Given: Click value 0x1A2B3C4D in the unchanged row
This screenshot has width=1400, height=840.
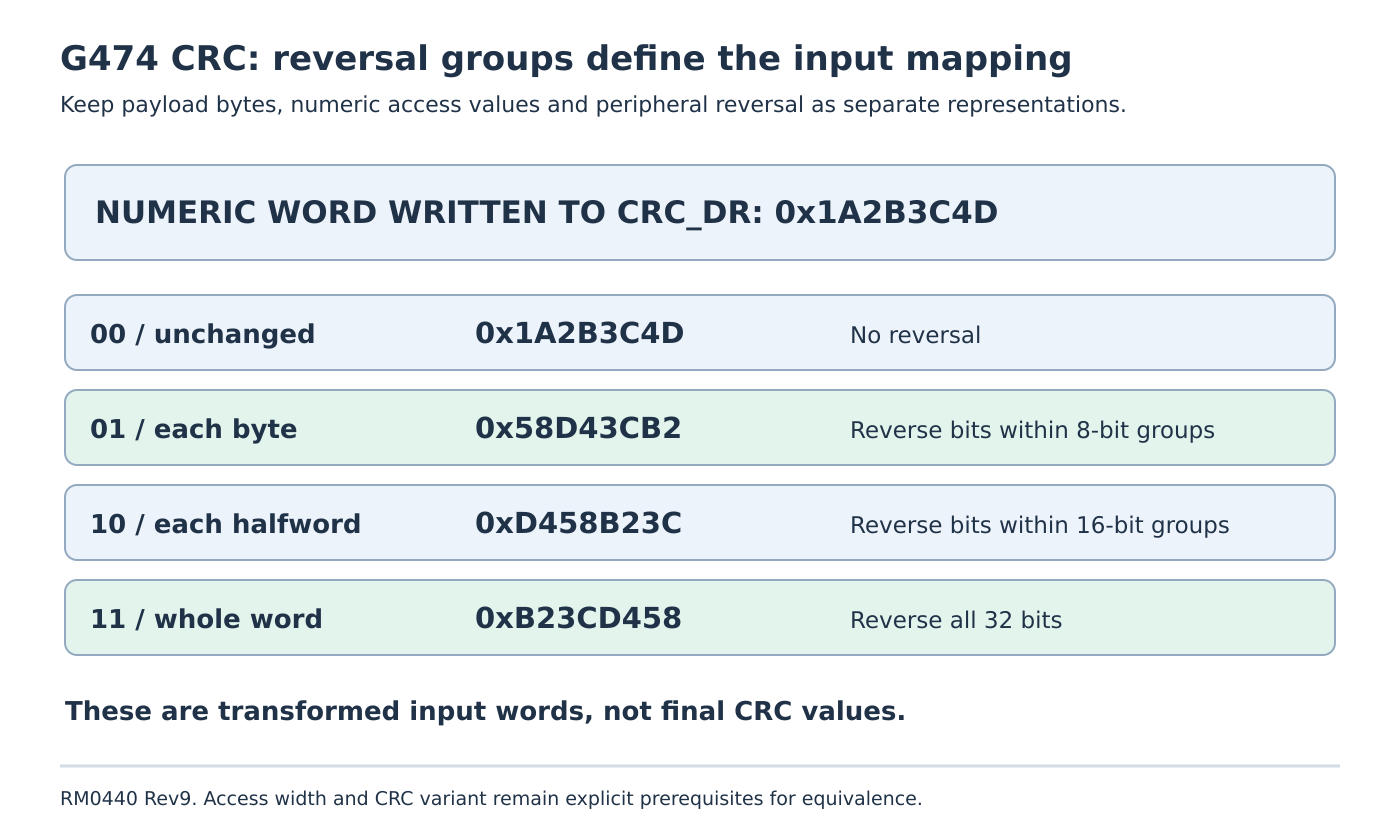Looking at the screenshot, I should click(x=579, y=333).
